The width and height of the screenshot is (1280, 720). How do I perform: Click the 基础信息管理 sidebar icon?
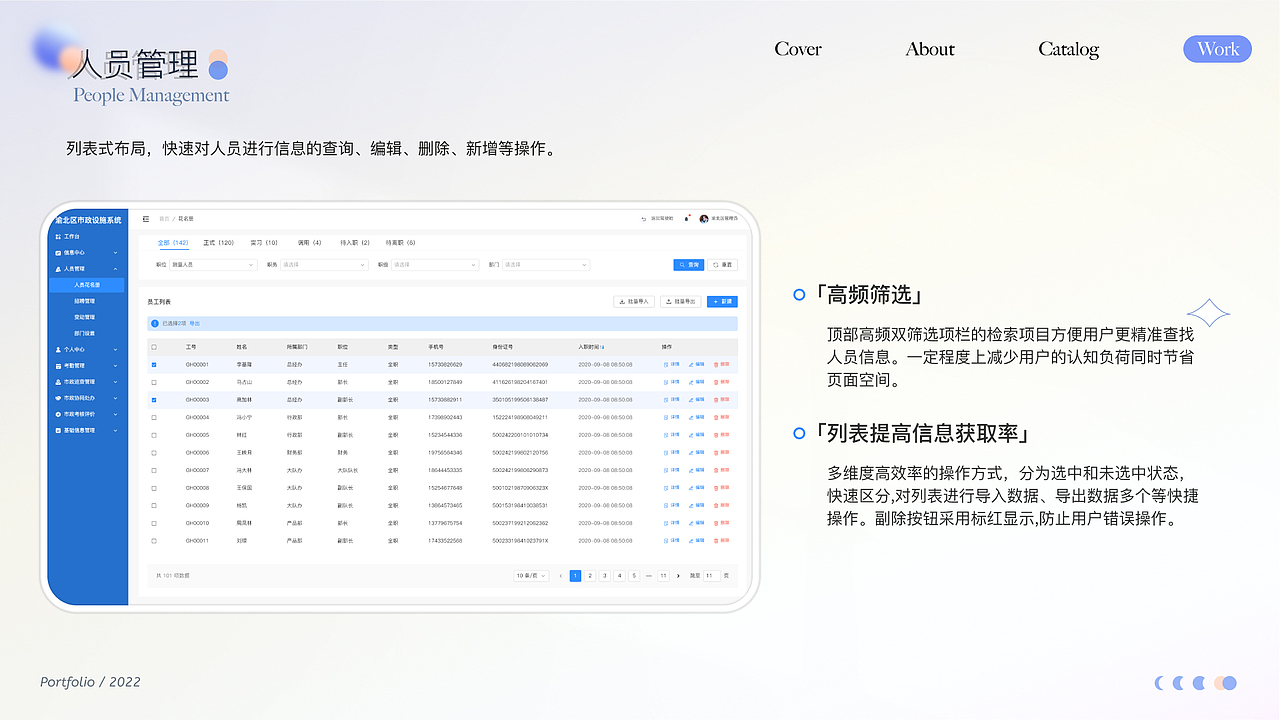[58, 430]
